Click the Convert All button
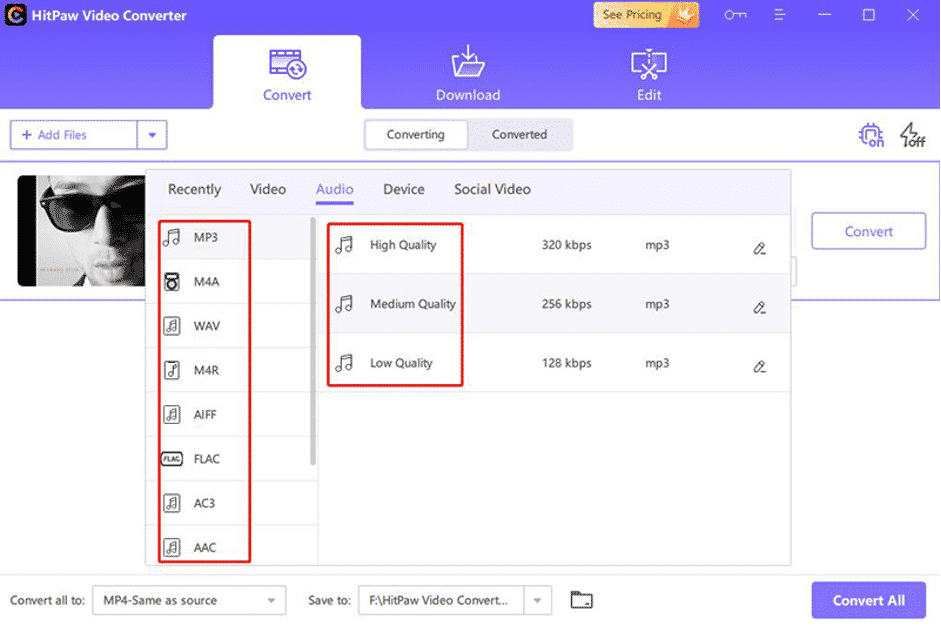Image resolution: width=941 pixels, height=627 pixels. coord(868,600)
